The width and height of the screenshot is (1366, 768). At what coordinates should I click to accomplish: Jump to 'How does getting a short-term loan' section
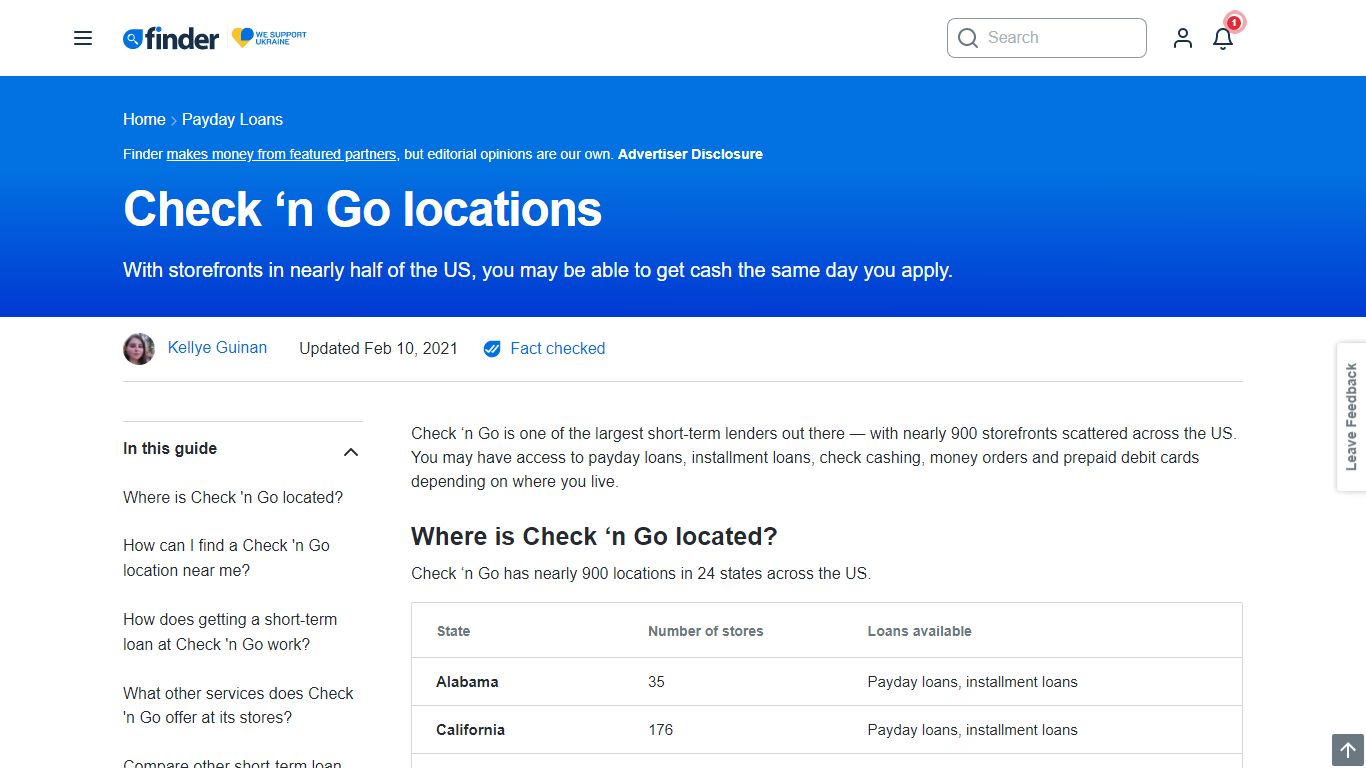pyautogui.click(x=230, y=632)
